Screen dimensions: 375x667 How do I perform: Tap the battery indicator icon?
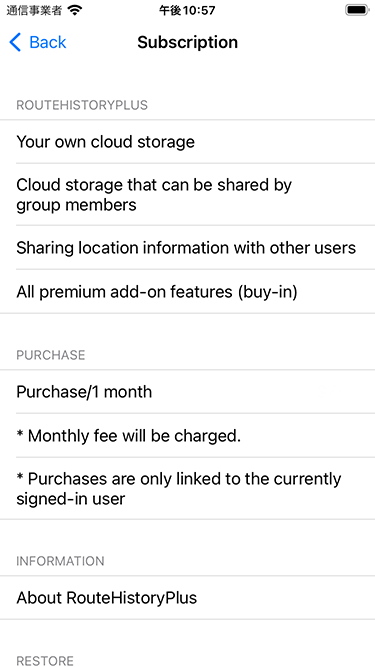coord(357,10)
